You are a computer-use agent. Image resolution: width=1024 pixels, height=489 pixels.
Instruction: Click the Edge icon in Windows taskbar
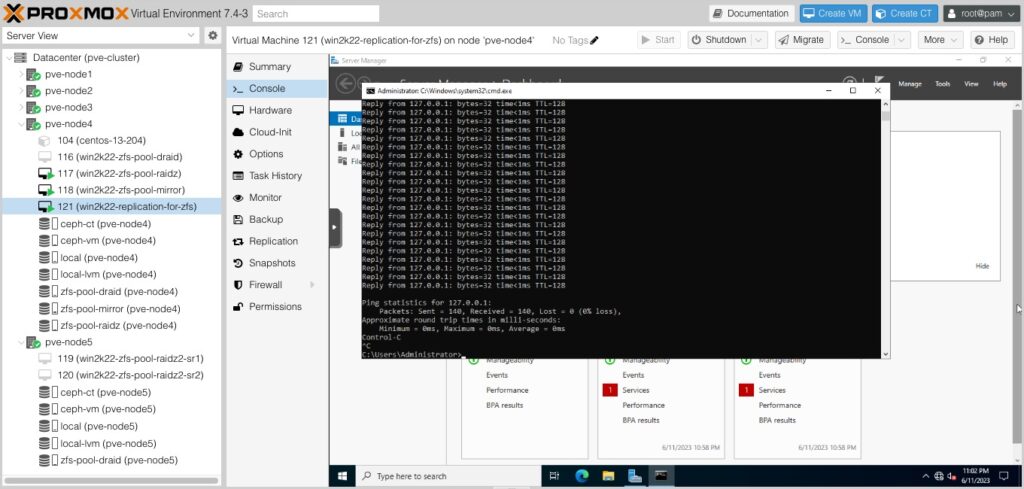(582, 476)
